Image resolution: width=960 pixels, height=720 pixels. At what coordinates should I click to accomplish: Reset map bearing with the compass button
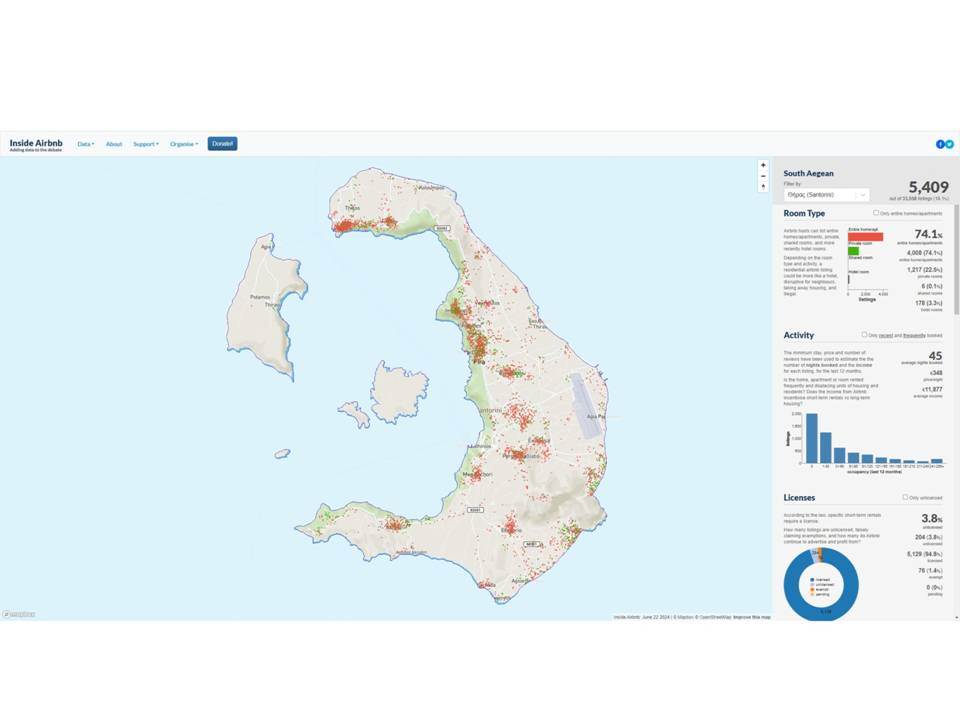pyautogui.click(x=763, y=187)
